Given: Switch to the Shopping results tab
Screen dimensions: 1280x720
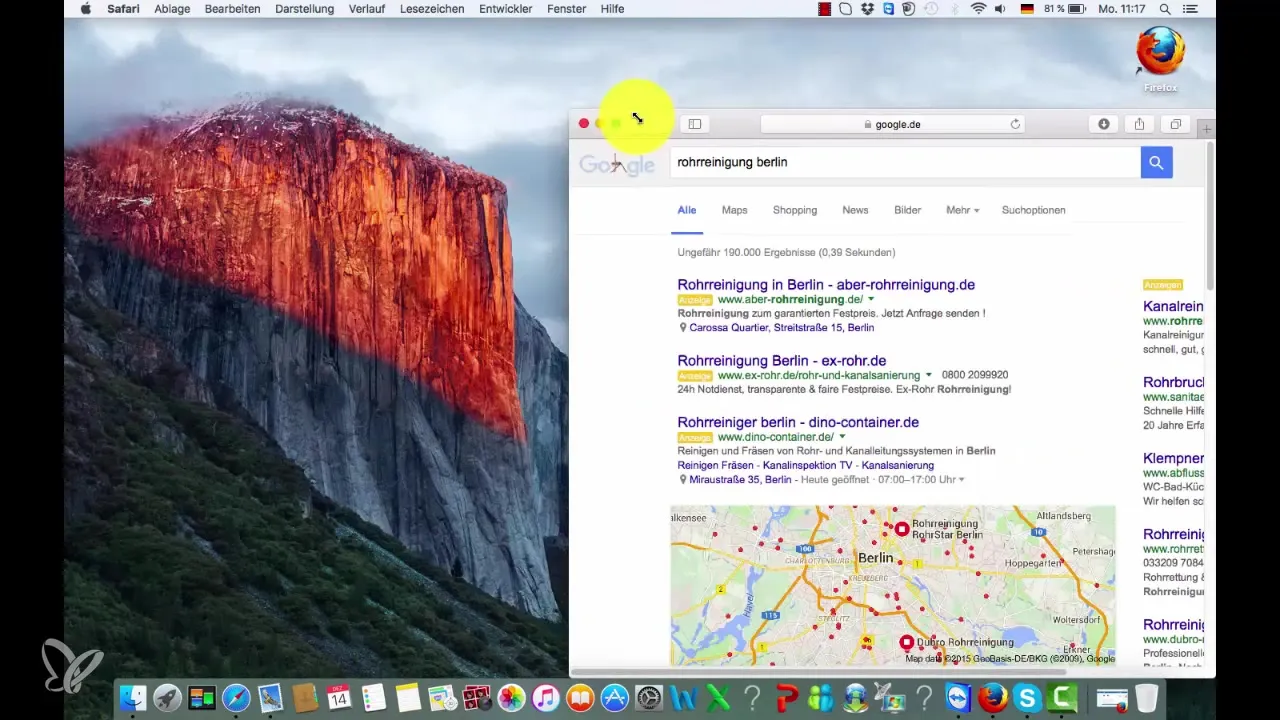Looking at the screenshot, I should point(795,210).
